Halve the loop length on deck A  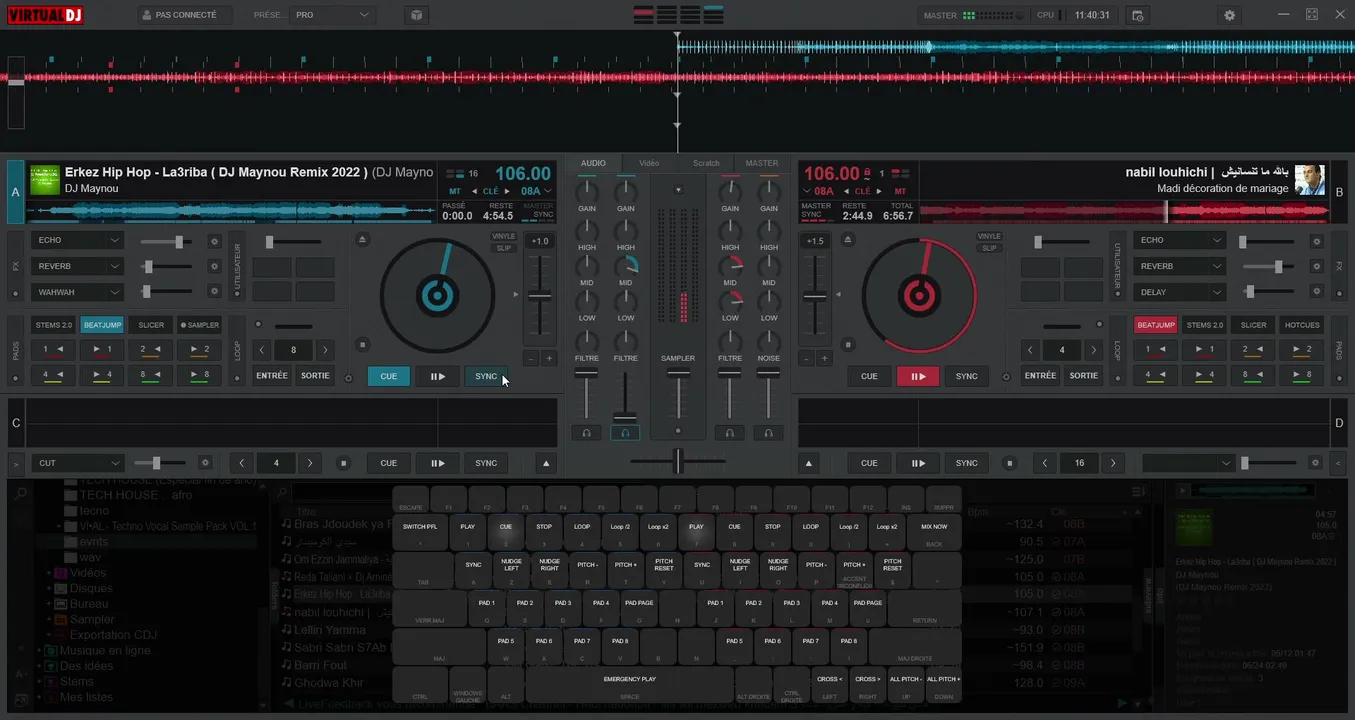[x=262, y=350]
